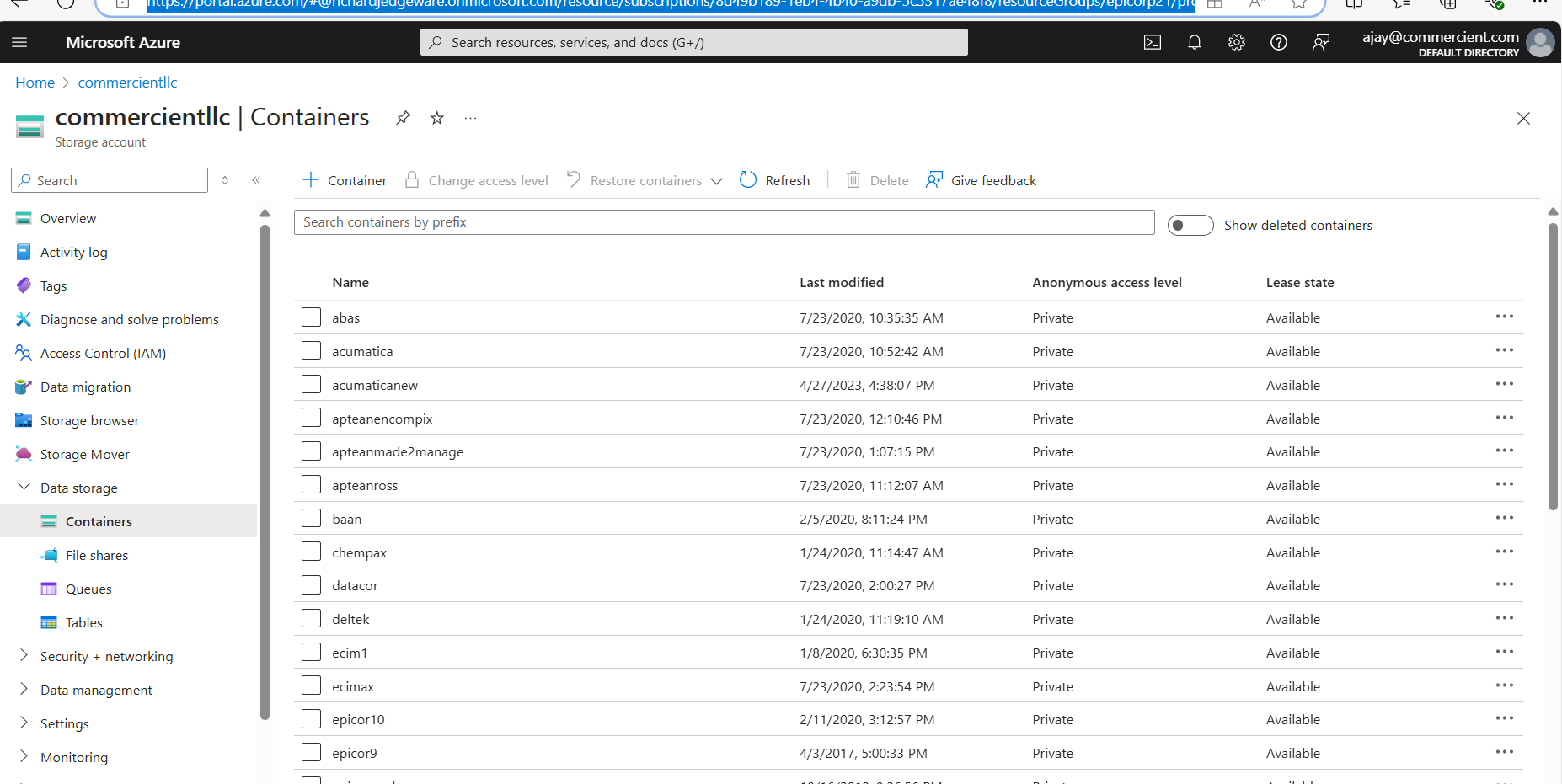The height and width of the screenshot is (784, 1562).
Task: Open the chempax container
Action: pyautogui.click(x=359, y=552)
